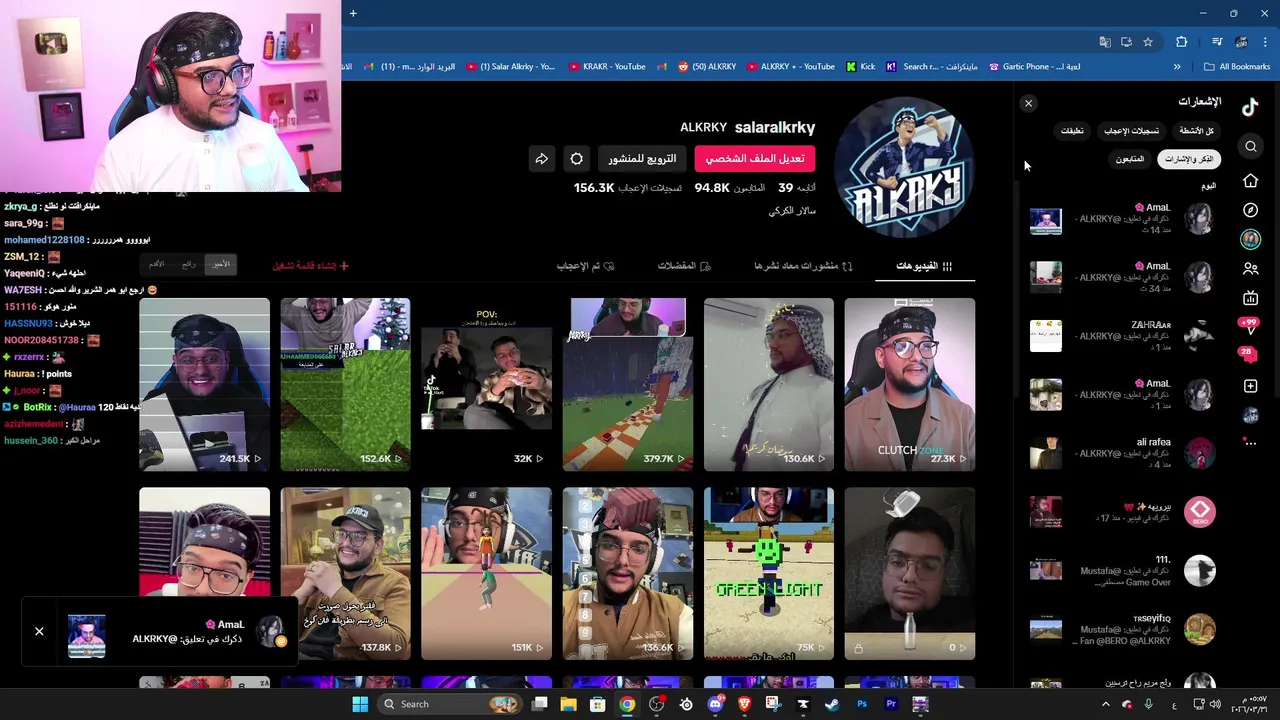Open Discord from the taskbar
The height and width of the screenshot is (720, 1280).
[715, 704]
